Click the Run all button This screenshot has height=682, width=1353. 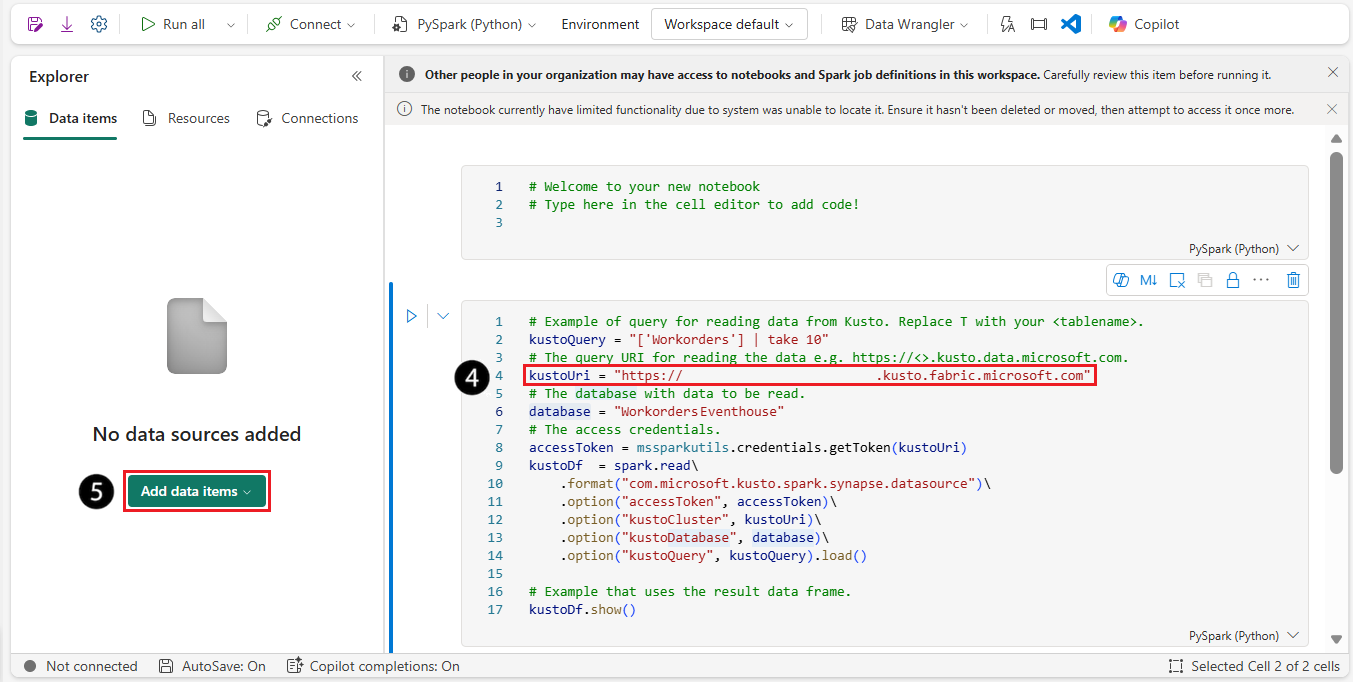tap(173, 24)
